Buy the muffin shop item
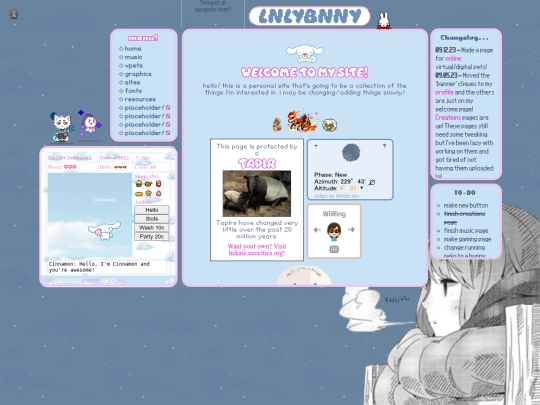This screenshot has width=540, height=405. click(148, 193)
